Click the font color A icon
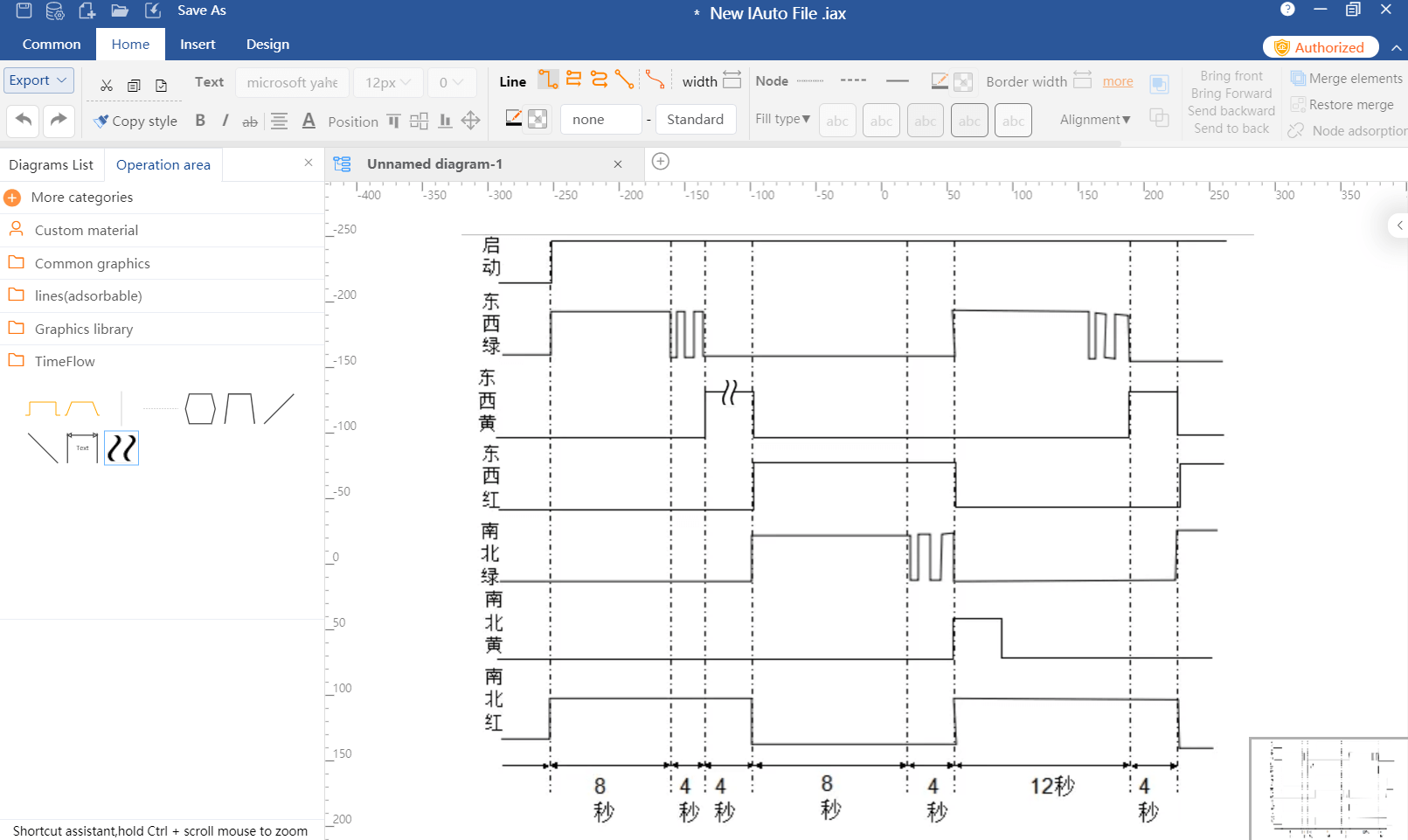 [x=309, y=121]
